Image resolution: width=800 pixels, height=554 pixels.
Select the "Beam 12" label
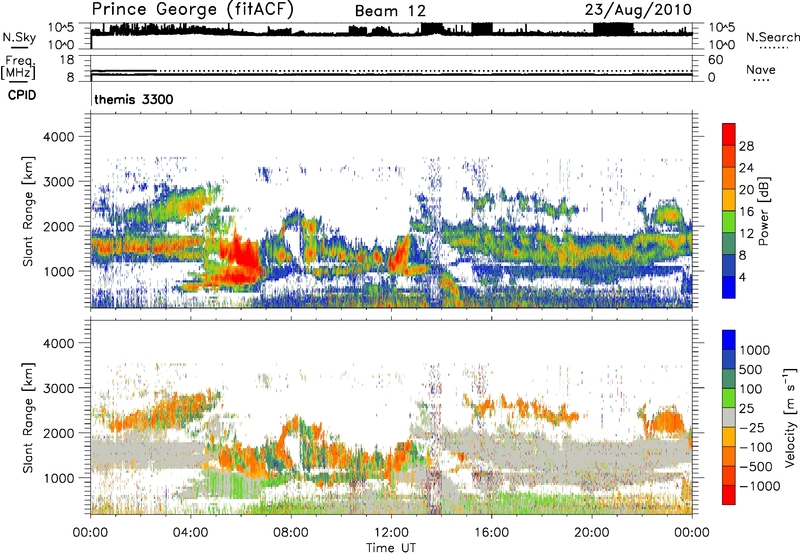pyautogui.click(x=390, y=11)
